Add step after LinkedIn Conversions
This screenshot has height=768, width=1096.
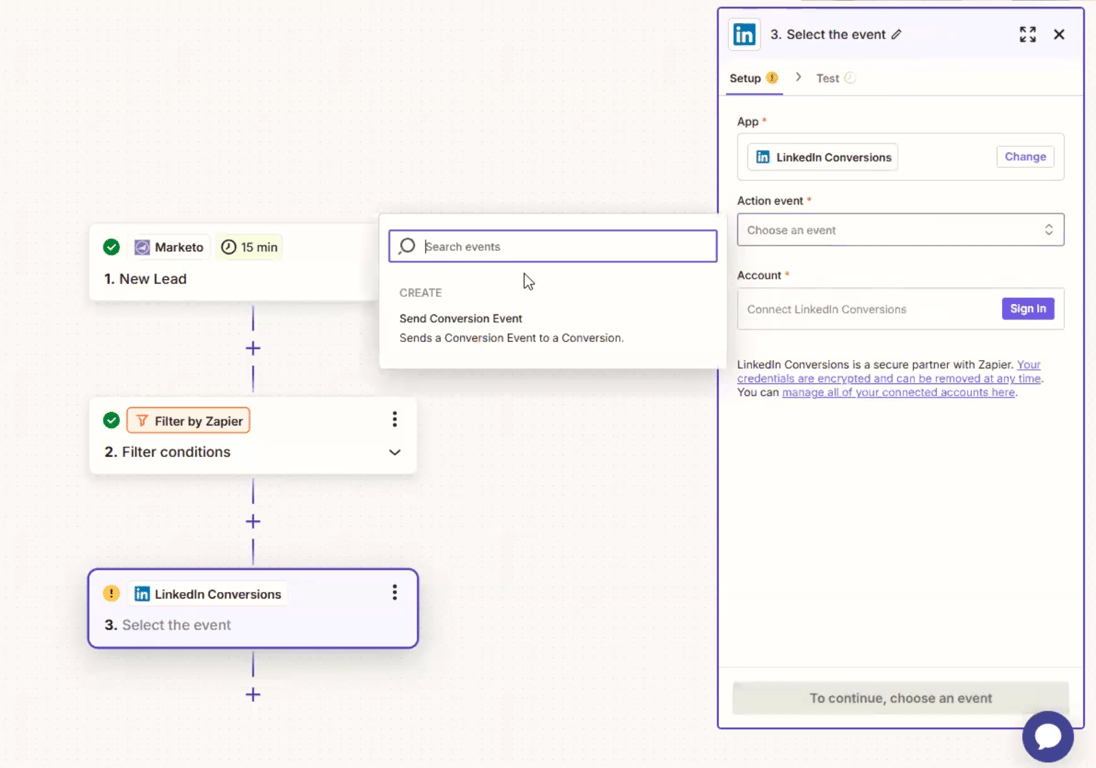253,695
